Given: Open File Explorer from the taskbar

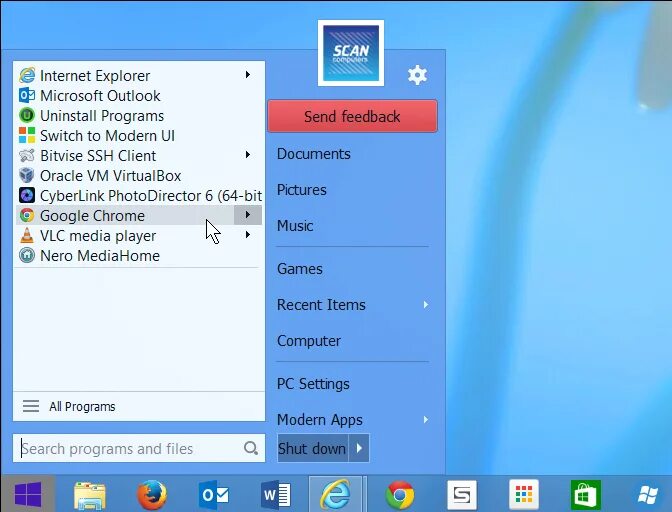Looking at the screenshot, I should pos(90,495).
